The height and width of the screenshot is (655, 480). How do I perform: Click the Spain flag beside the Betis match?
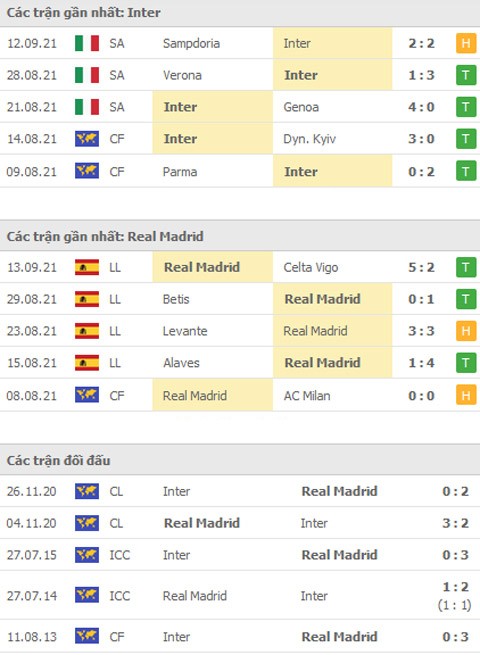click(87, 299)
